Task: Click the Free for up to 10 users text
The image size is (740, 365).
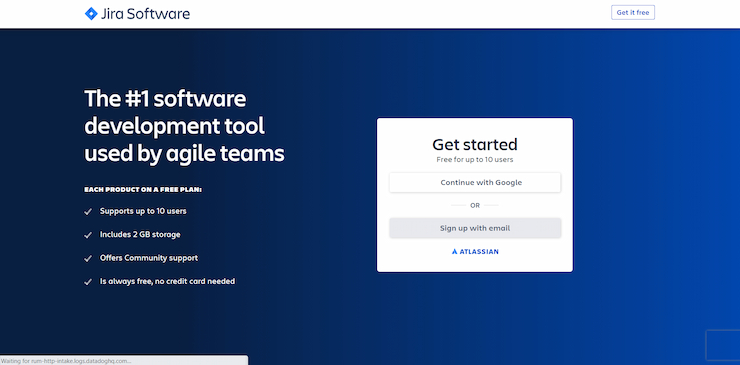Action: tap(475, 160)
